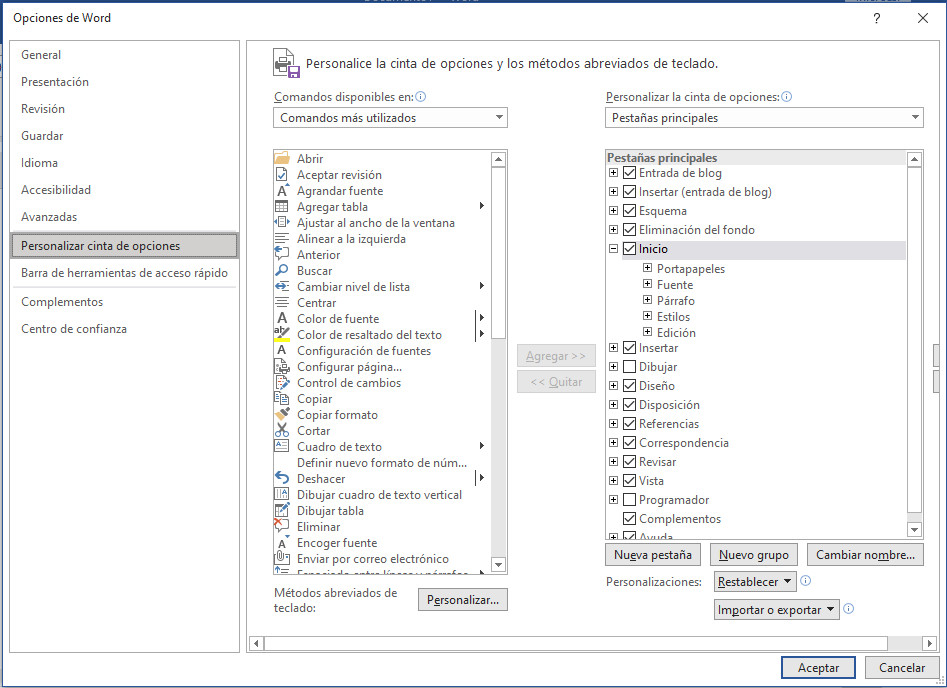Uncheck the Entrada de blog checkbox
947x688 pixels.
click(629, 173)
